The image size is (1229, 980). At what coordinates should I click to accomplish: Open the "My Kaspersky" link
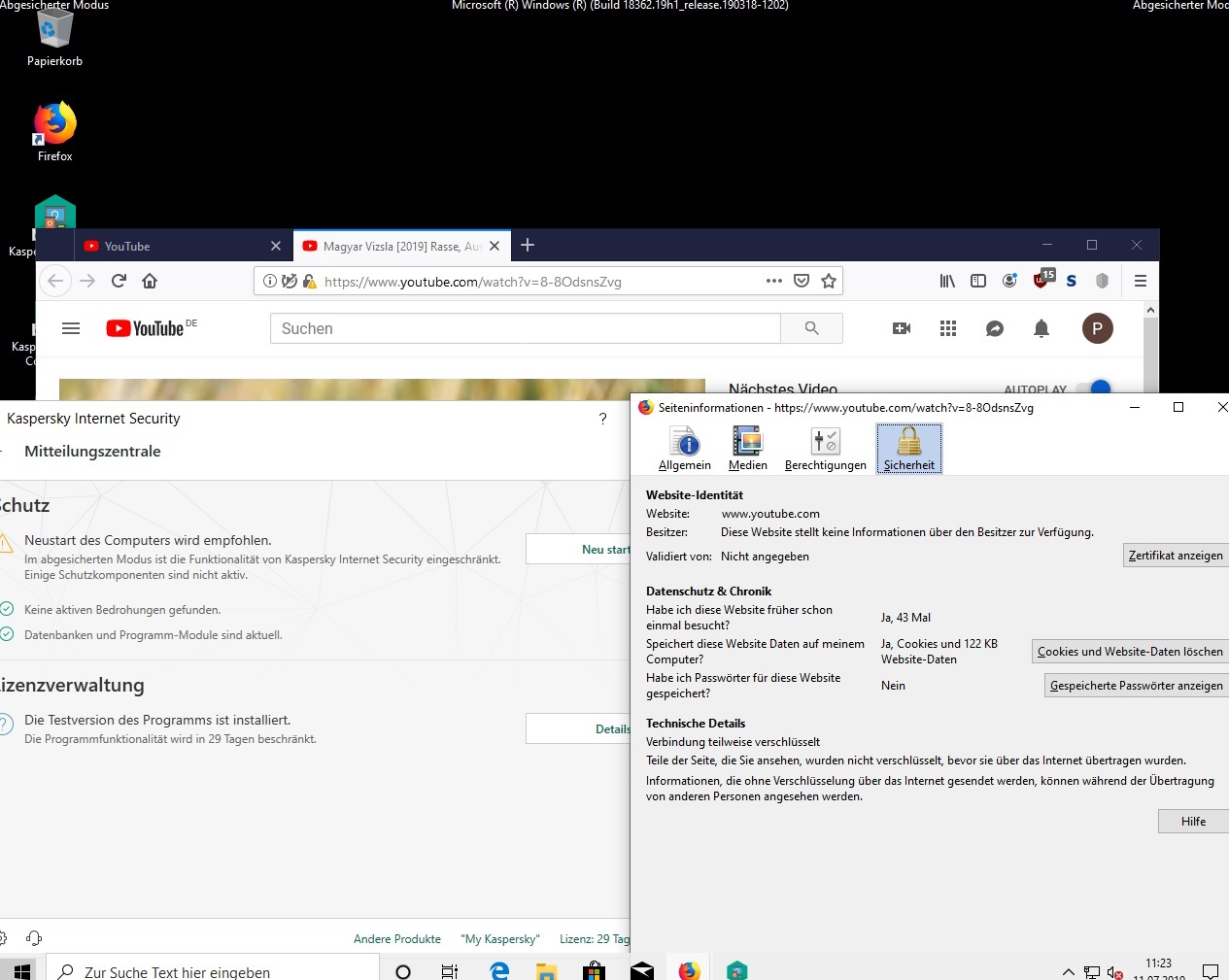[499, 939]
